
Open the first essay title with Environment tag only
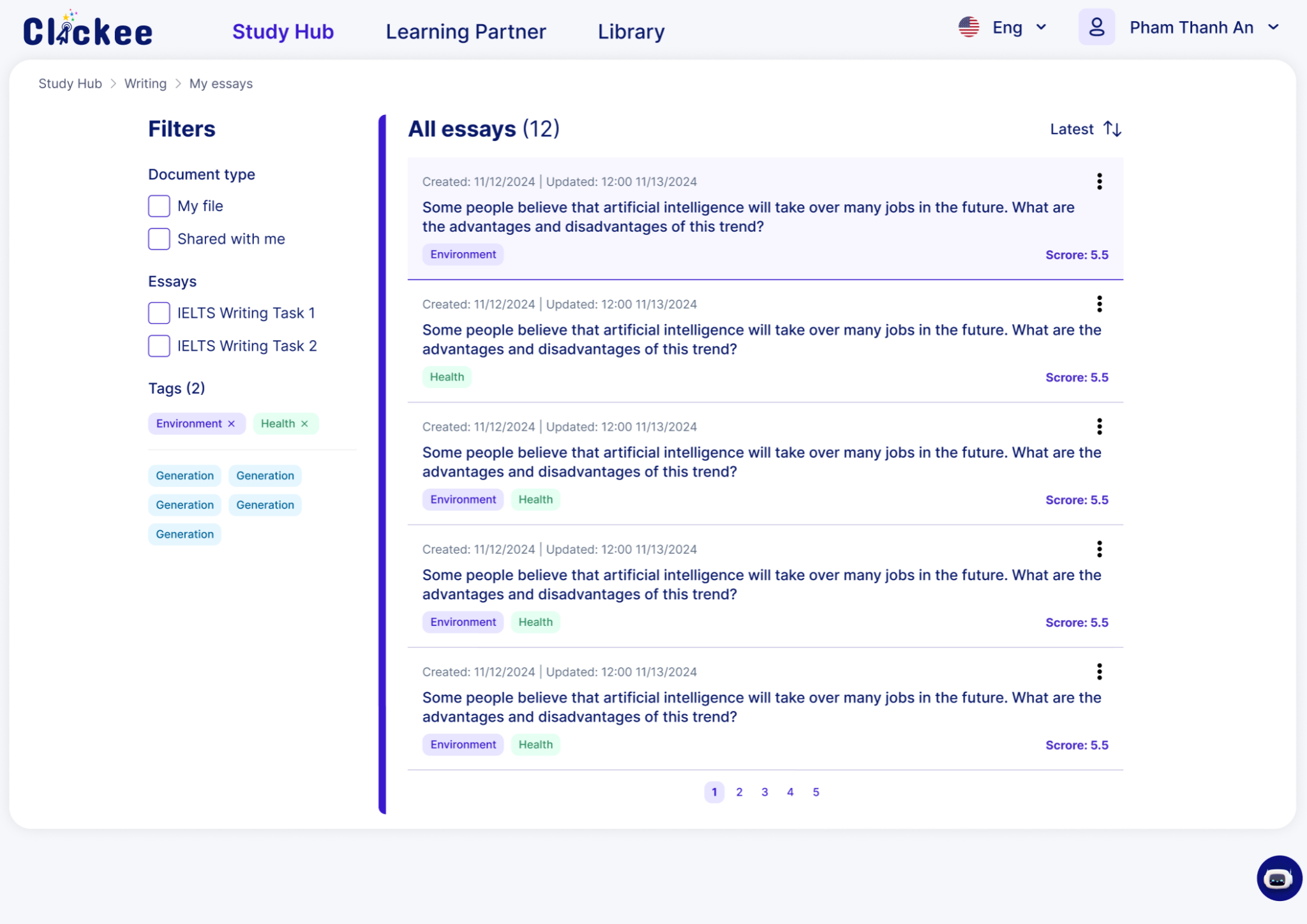coord(748,217)
